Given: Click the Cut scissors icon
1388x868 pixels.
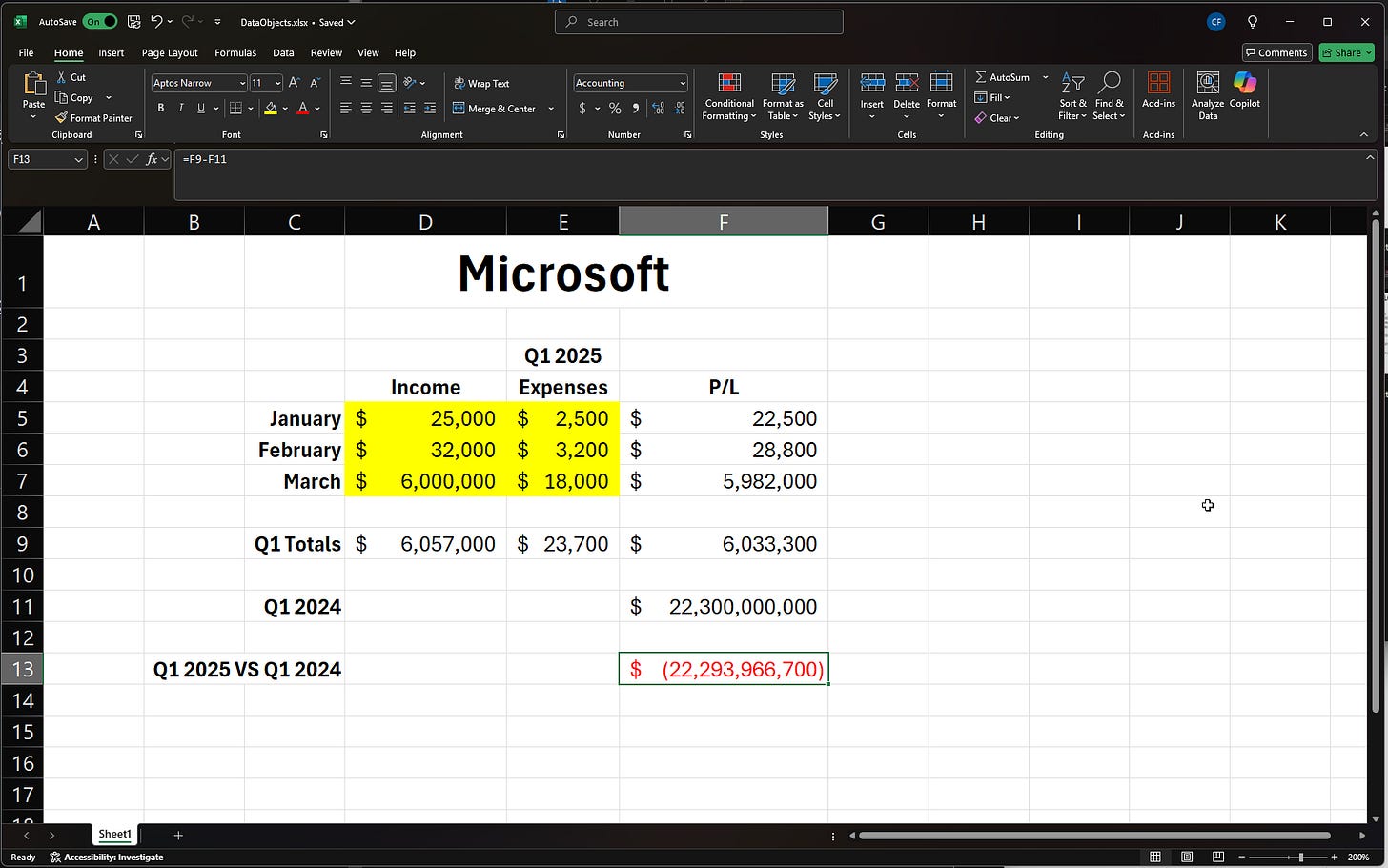Looking at the screenshot, I should tap(62, 77).
